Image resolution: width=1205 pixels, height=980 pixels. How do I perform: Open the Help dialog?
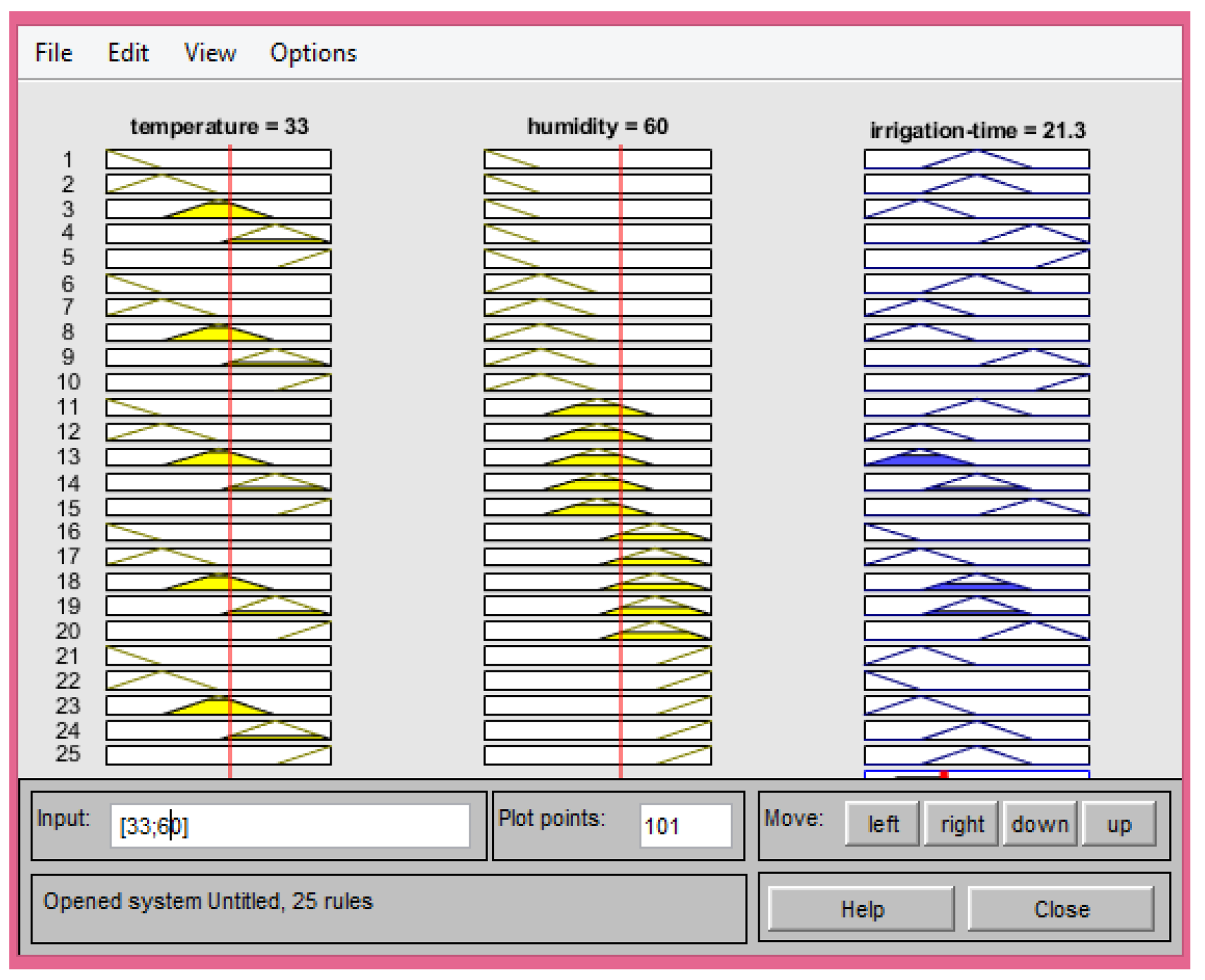(x=861, y=908)
